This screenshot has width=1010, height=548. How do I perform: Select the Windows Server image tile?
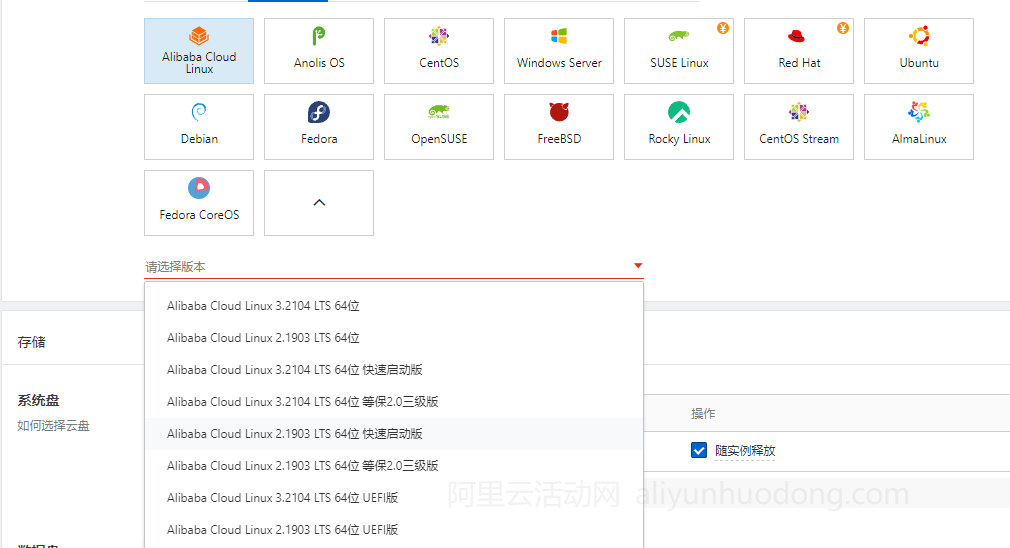pyautogui.click(x=559, y=51)
